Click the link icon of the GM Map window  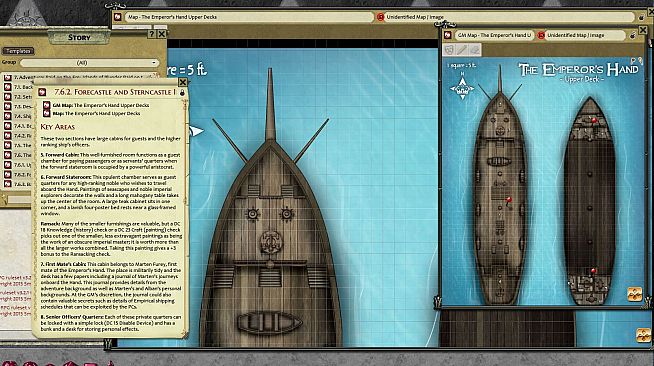click(x=448, y=35)
